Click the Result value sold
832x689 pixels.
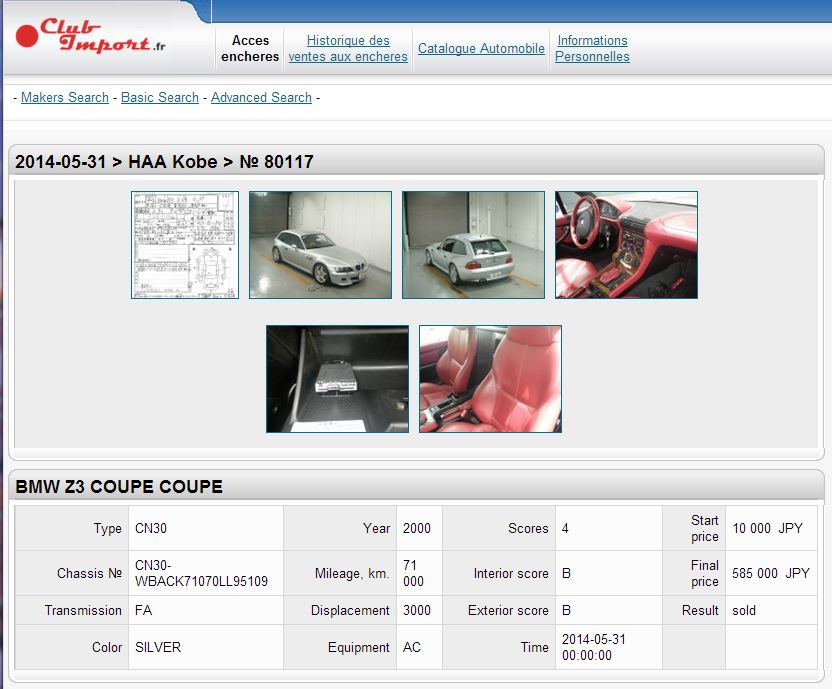(x=744, y=610)
